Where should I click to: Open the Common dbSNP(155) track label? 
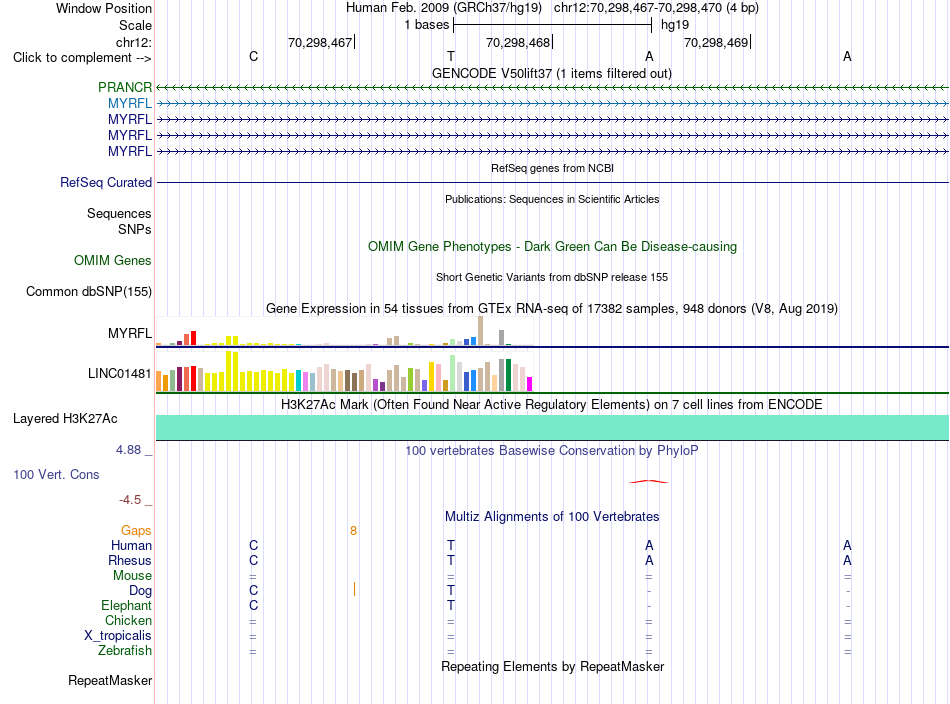(x=89, y=291)
